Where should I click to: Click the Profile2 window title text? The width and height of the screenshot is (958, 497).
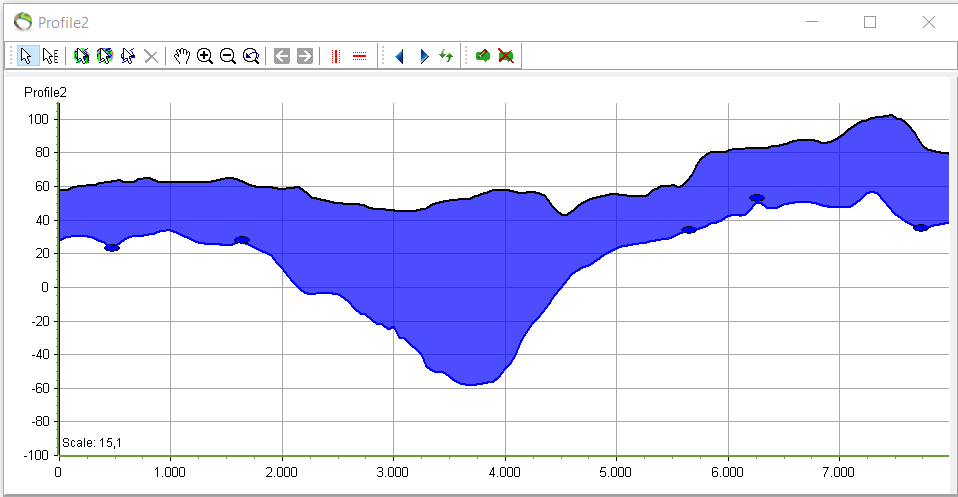[64, 23]
